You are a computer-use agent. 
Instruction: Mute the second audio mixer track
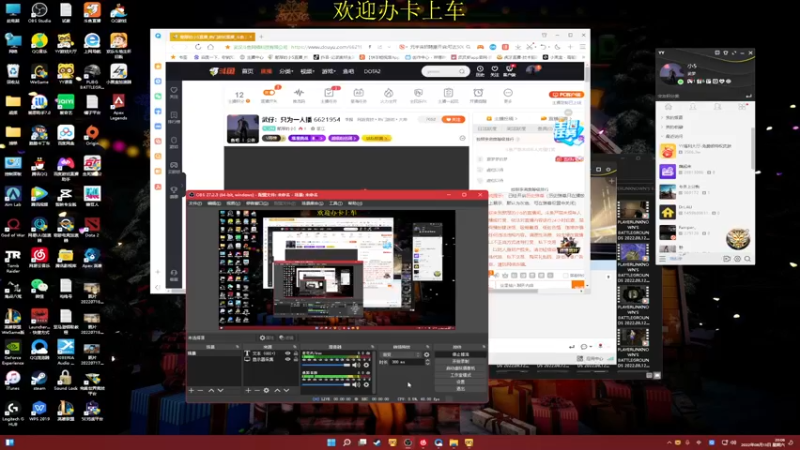357,385
